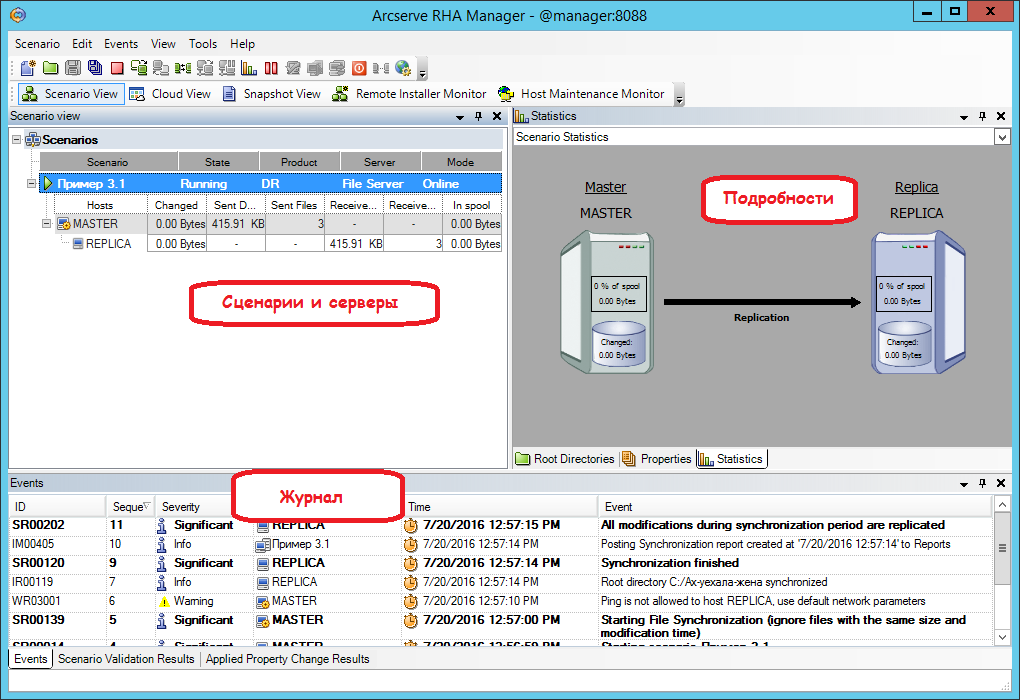Open Scenario Validation Results tab
1020x700 pixels.
click(x=126, y=659)
